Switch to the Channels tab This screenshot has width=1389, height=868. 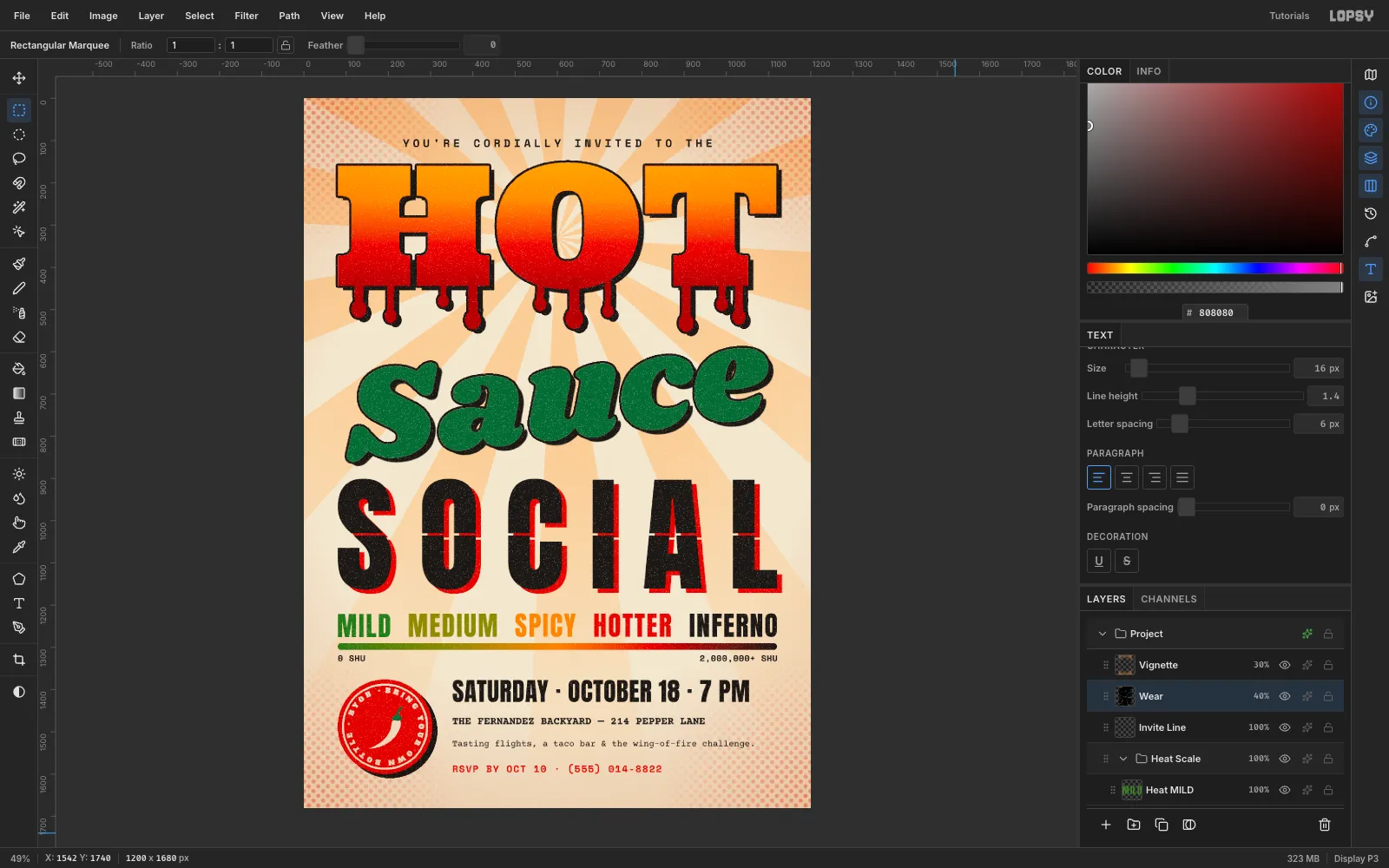(1168, 599)
